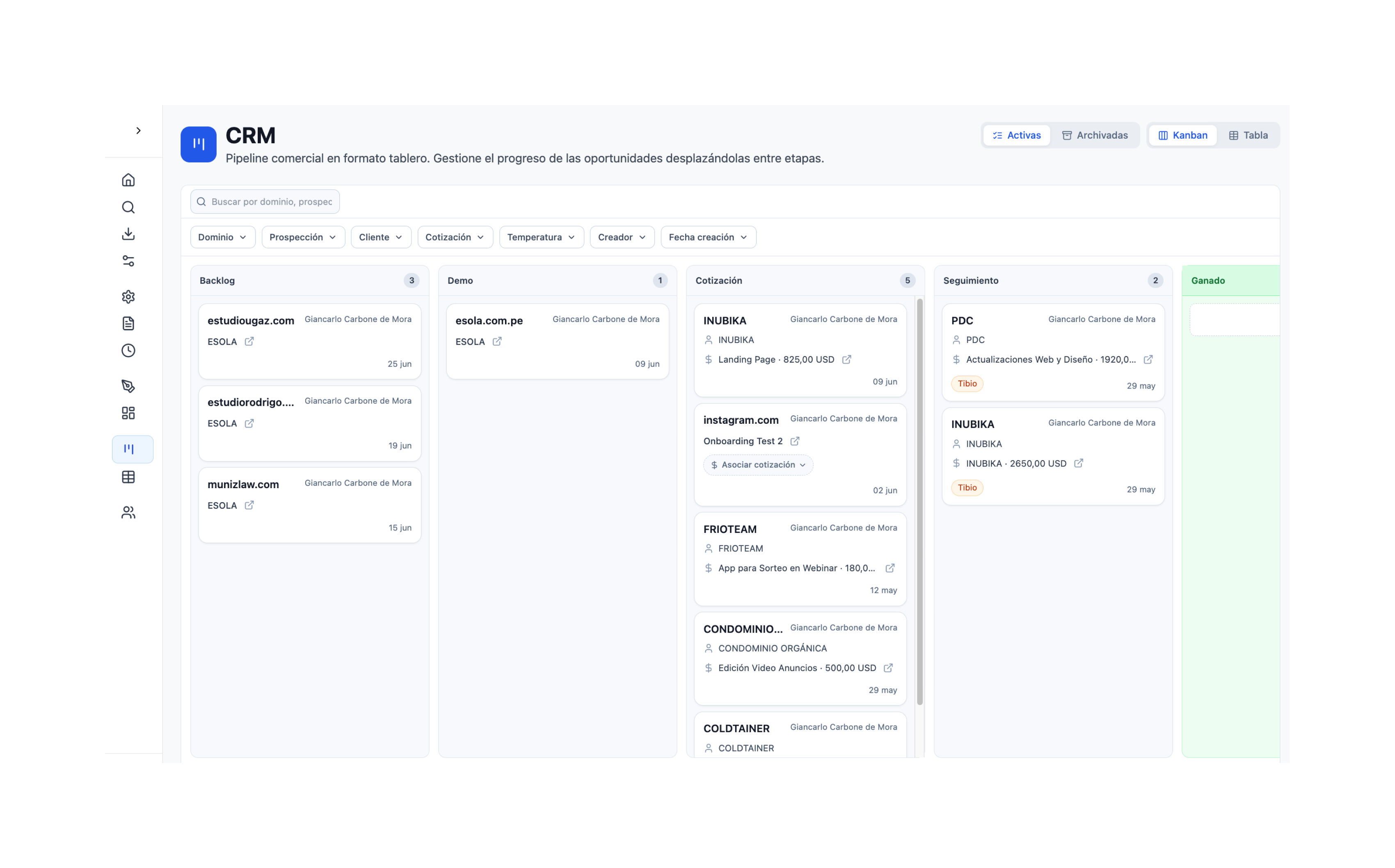Image resolution: width=1395 pixels, height=868 pixels.
Task: Click the blue CRM logo icon
Action: point(199,145)
